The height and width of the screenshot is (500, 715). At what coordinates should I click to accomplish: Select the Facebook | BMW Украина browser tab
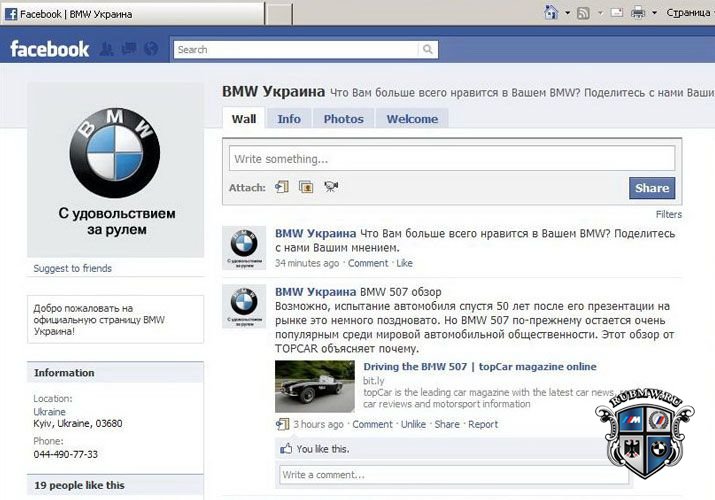click(x=132, y=14)
